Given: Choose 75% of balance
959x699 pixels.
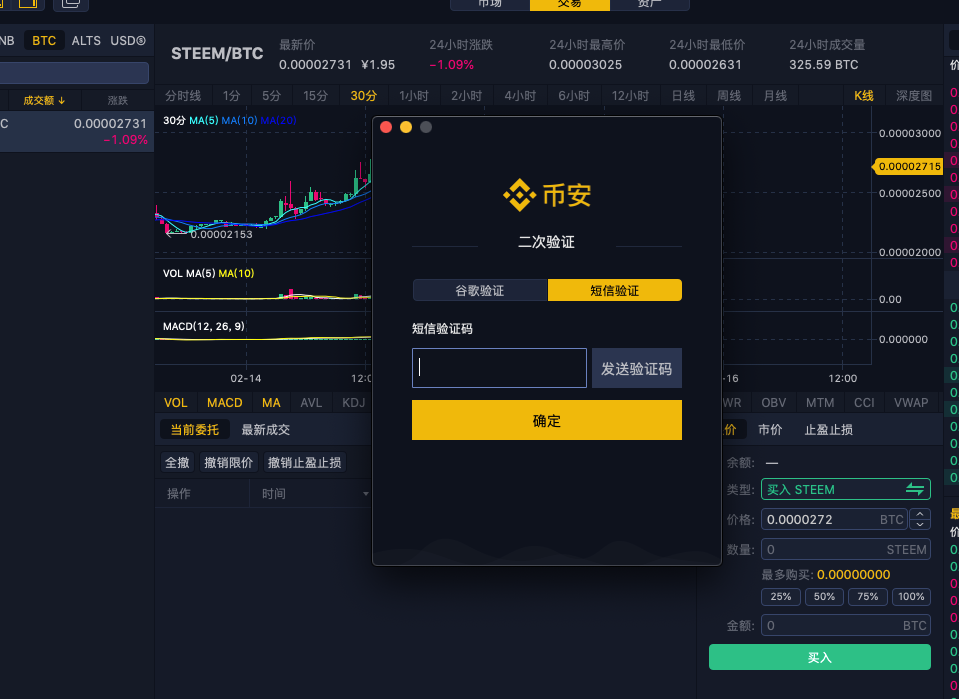Looking at the screenshot, I should coord(868,596).
